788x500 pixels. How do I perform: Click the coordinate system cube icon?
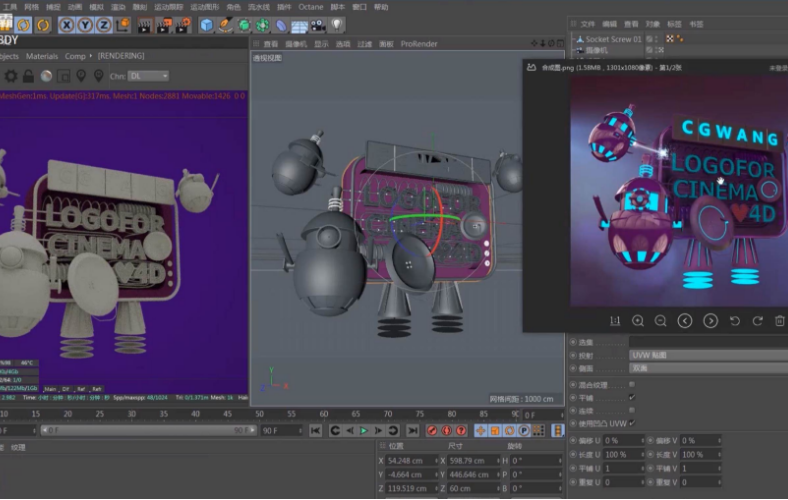click(x=123, y=25)
